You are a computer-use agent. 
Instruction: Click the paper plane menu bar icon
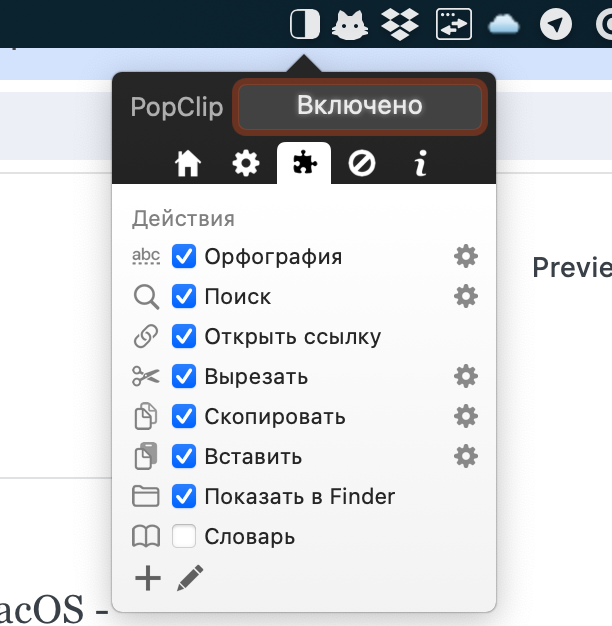coord(556,24)
